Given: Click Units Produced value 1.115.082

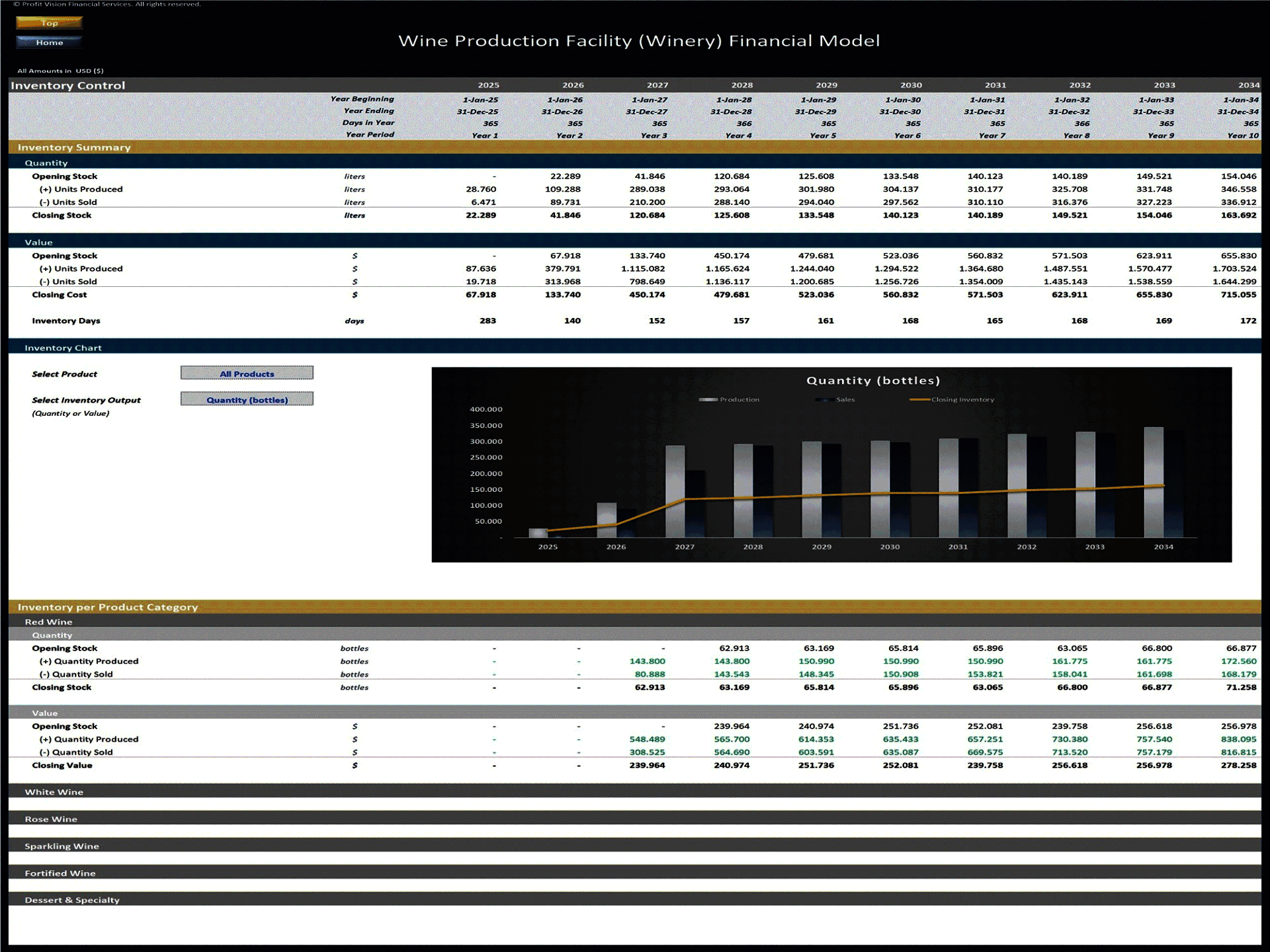Looking at the screenshot, I should tap(643, 268).
